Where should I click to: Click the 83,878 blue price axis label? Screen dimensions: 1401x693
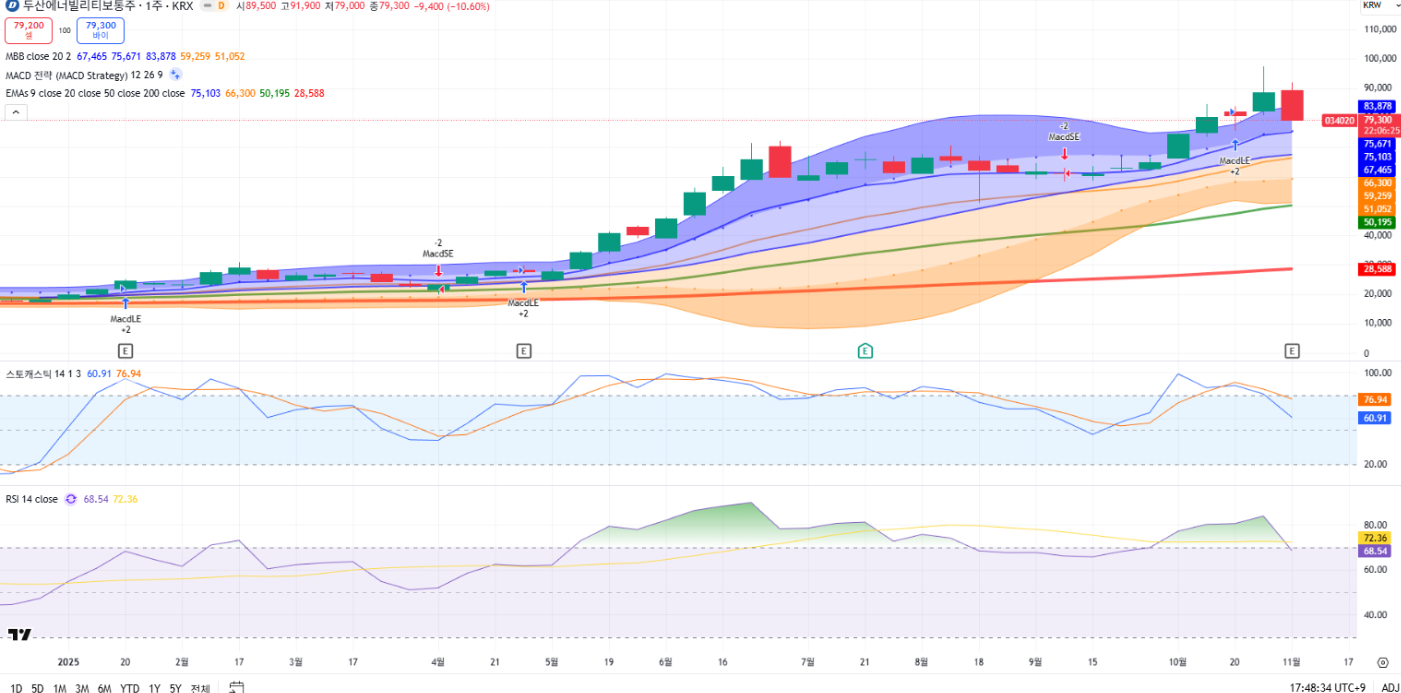pyautogui.click(x=1377, y=106)
